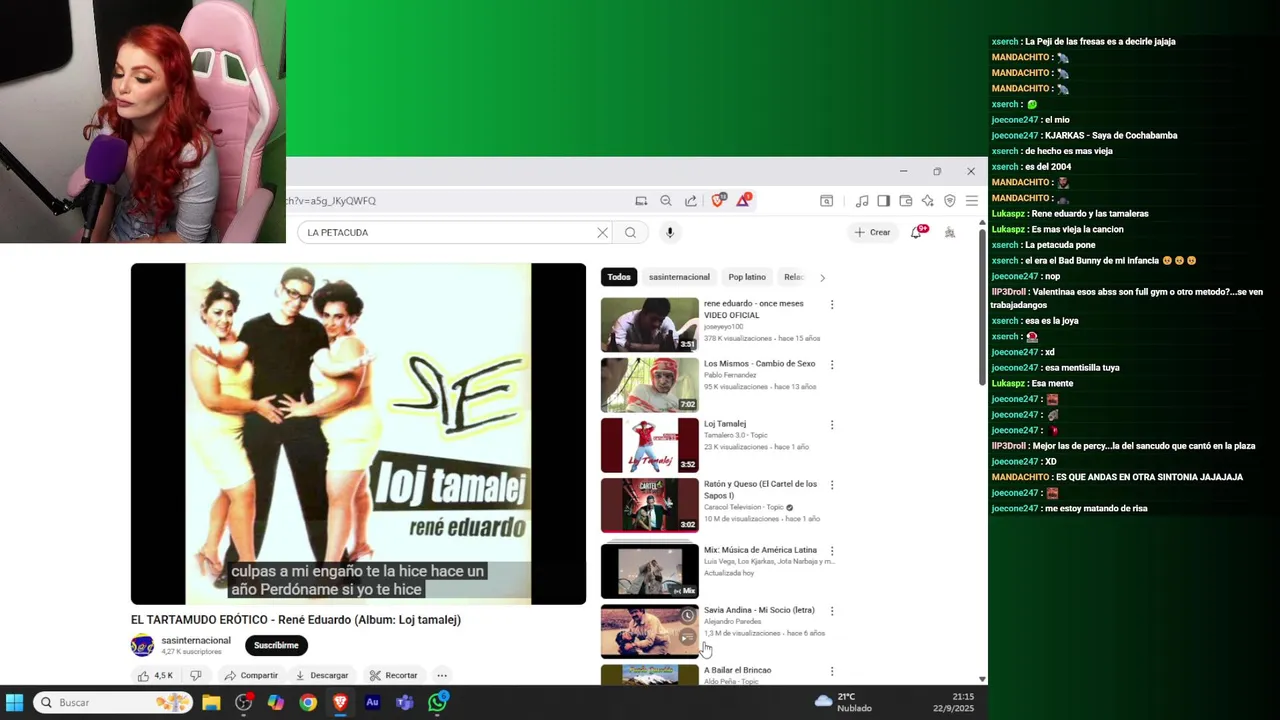The height and width of the screenshot is (720, 1280).
Task: Open YouTube notifications bell
Action: coord(917,232)
